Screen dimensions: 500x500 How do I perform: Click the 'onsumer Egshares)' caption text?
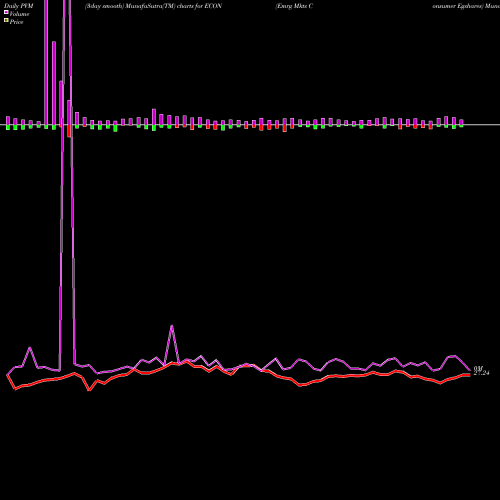pyautogui.click(x=458, y=6)
